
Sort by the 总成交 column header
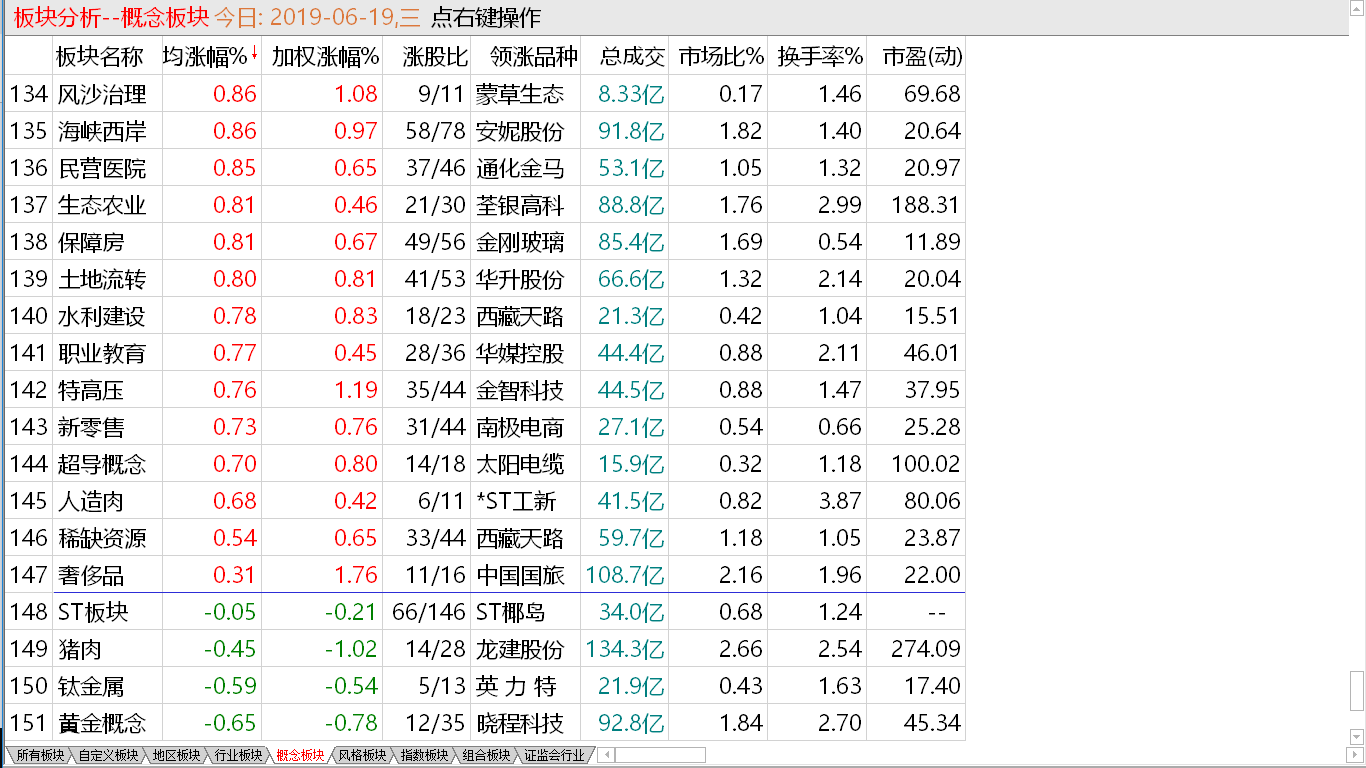(625, 57)
